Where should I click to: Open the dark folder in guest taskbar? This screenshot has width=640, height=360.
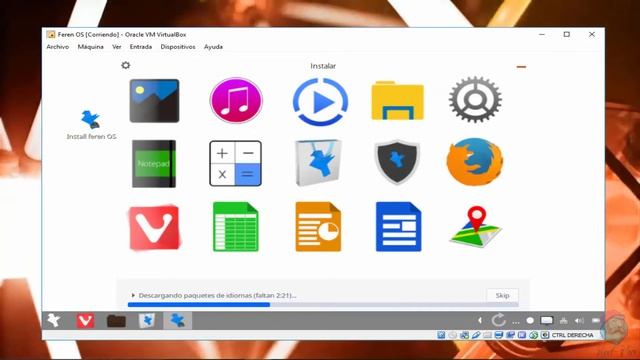(x=116, y=321)
